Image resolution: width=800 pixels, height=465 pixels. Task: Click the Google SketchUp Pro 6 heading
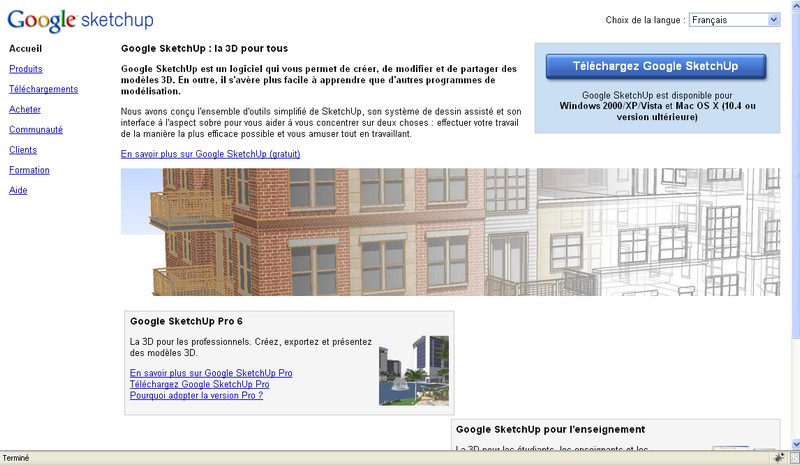[x=186, y=322]
